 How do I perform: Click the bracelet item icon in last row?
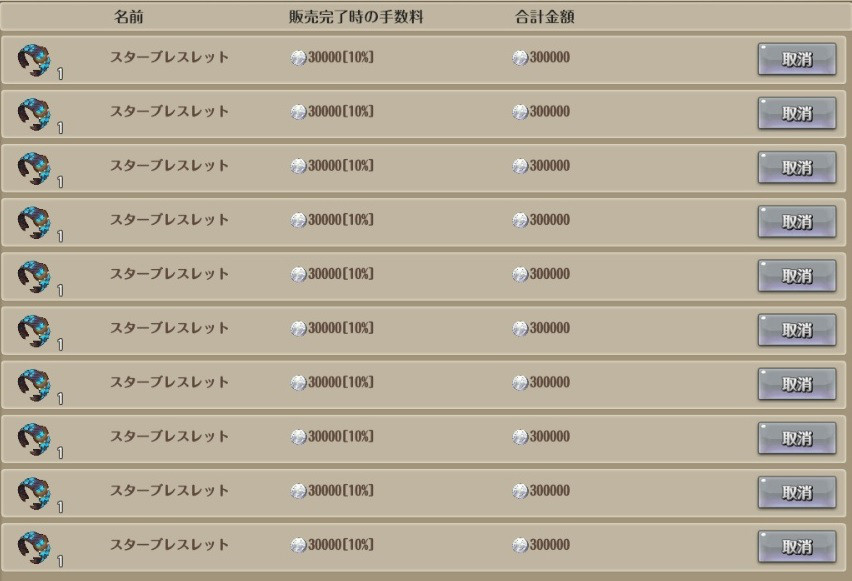(34, 548)
